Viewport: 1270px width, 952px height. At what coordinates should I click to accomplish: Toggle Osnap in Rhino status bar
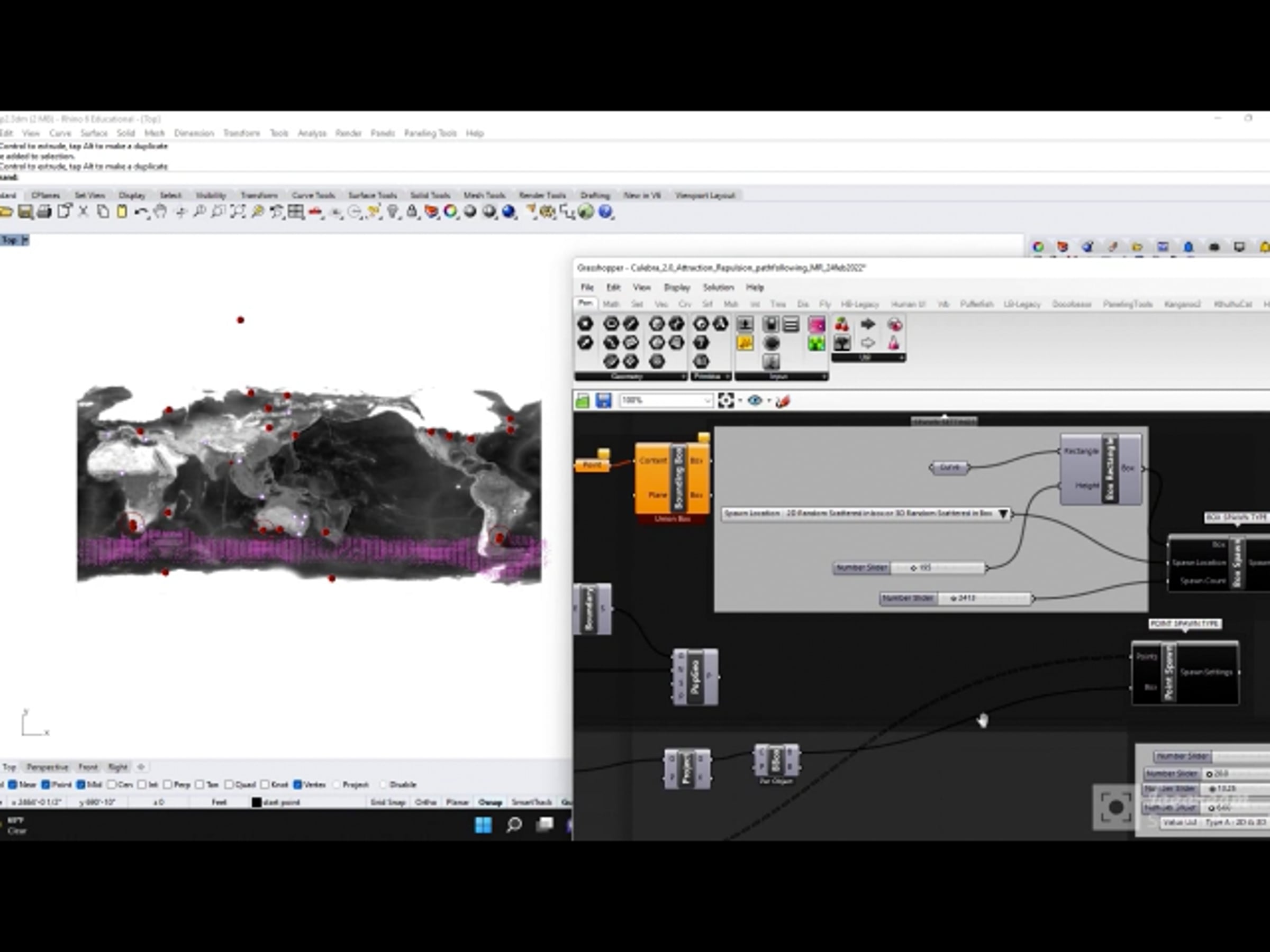489,802
